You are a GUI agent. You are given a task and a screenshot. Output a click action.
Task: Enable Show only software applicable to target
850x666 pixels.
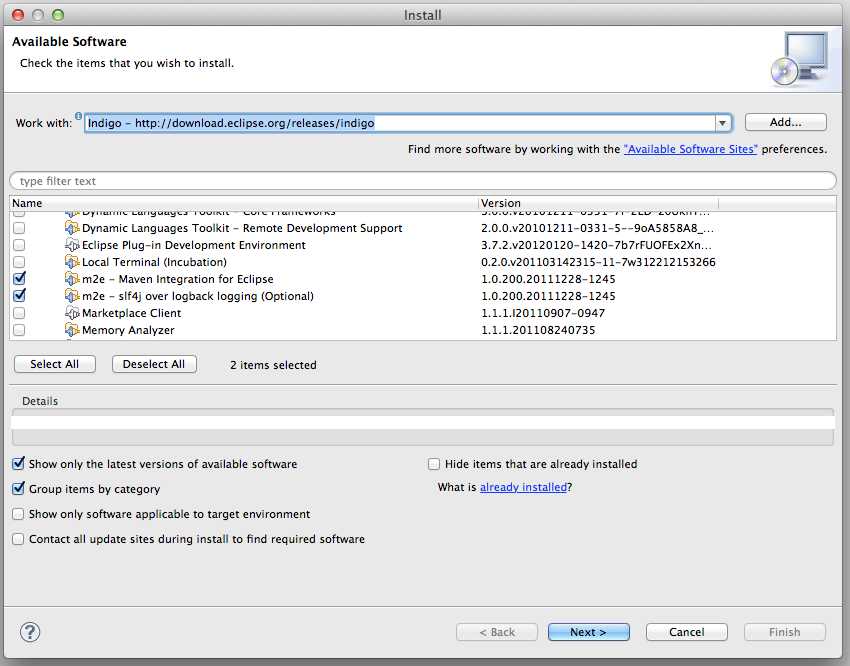tap(18, 514)
